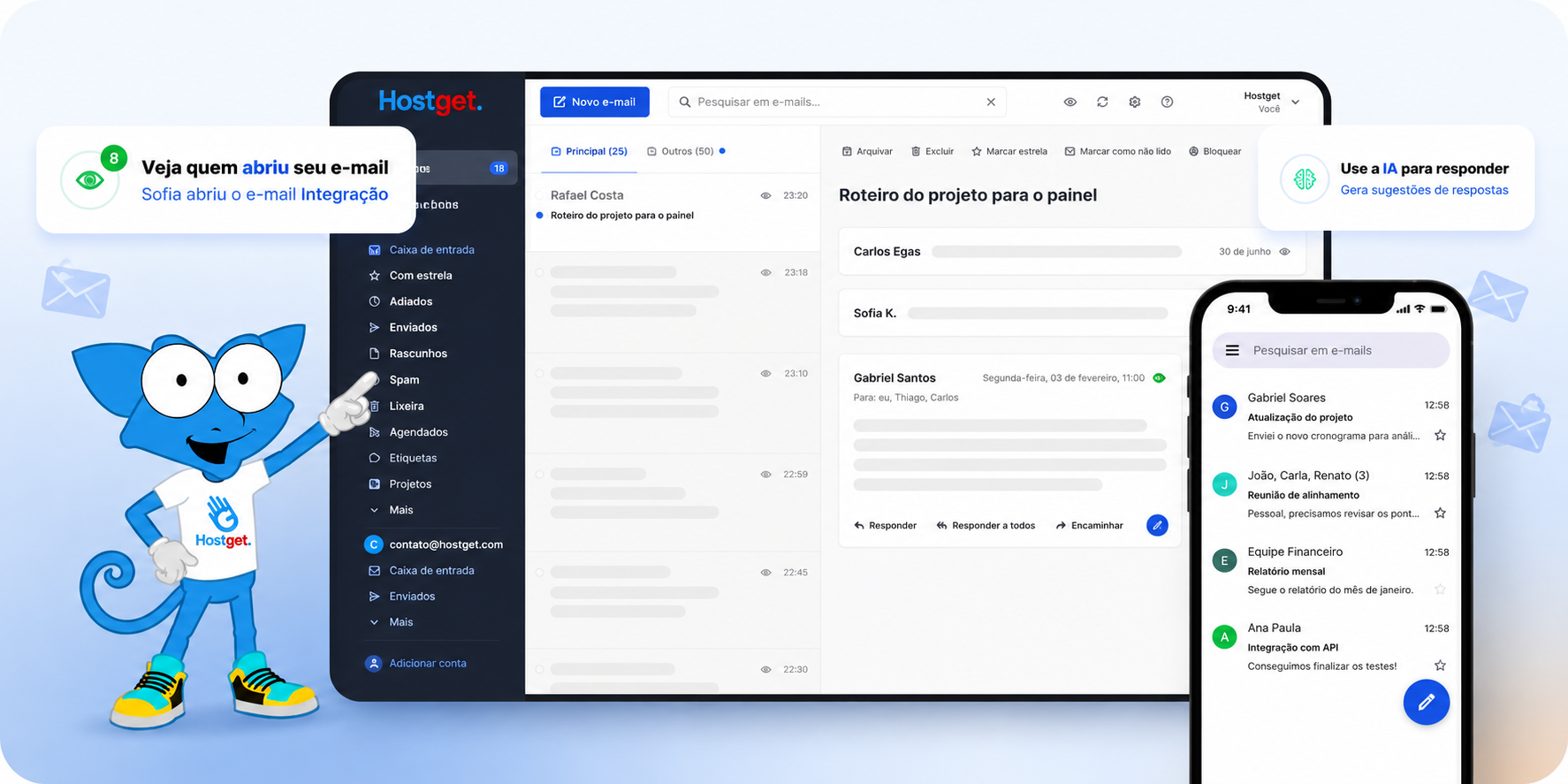
Task: Click Responder a todos
Action: coord(986,525)
